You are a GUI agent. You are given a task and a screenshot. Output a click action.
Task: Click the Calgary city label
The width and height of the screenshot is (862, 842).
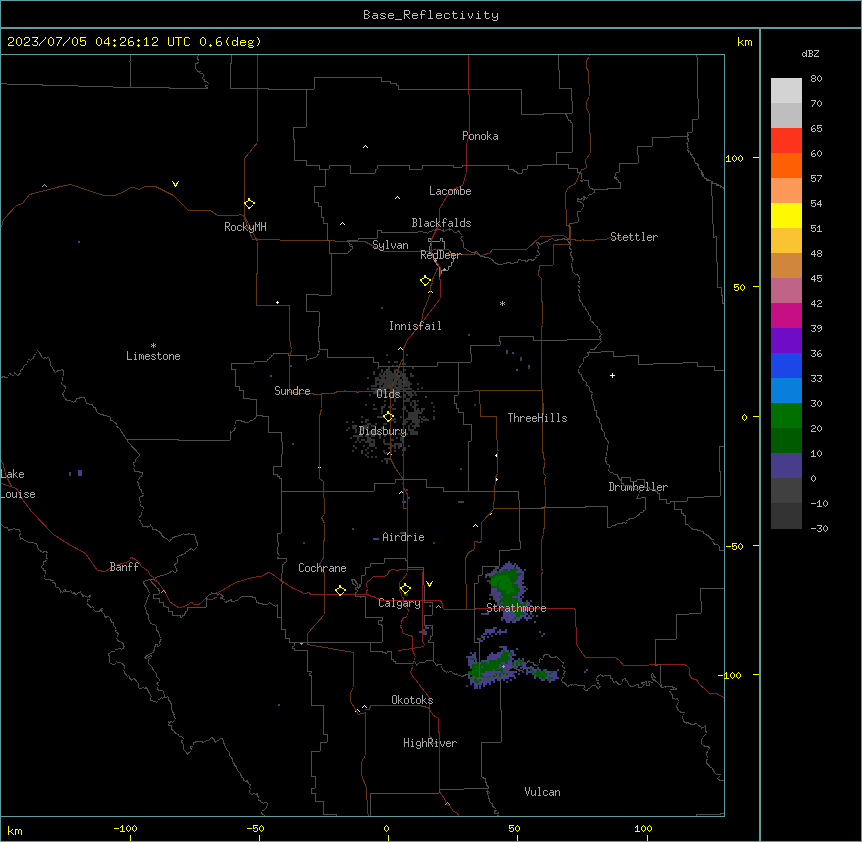click(399, 603)
